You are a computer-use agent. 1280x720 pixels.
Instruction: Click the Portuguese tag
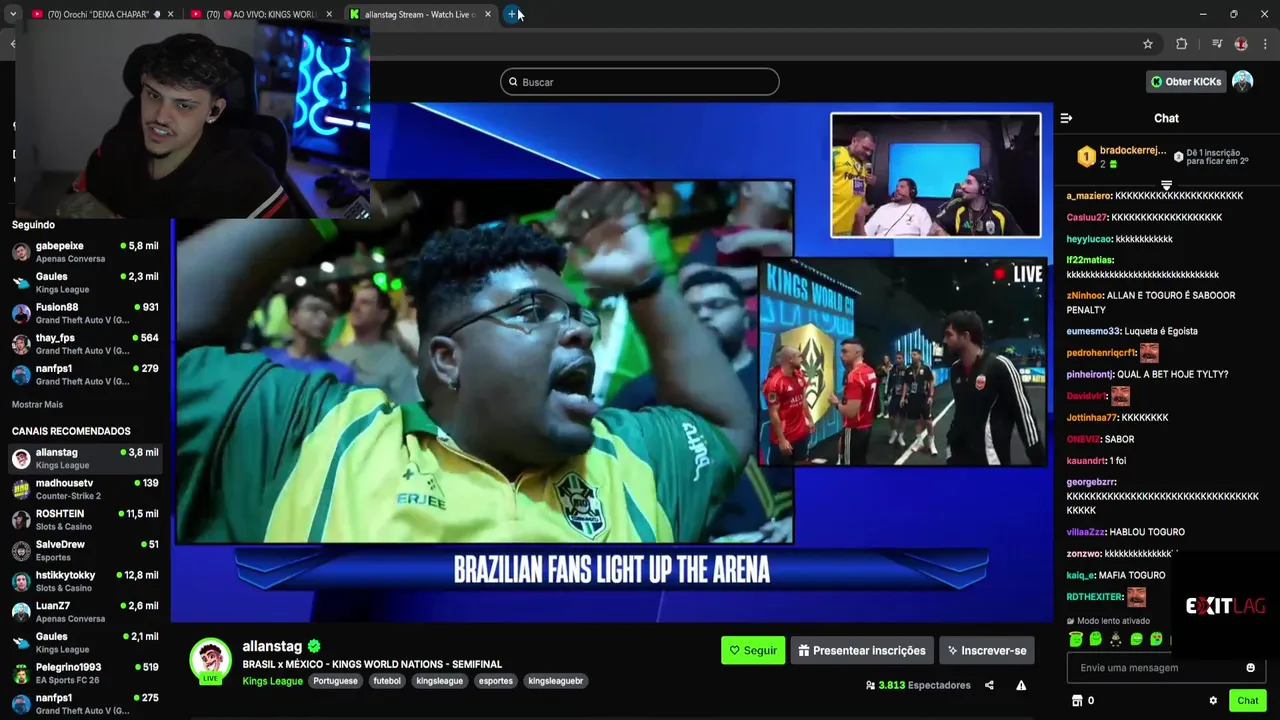(335, 681)
